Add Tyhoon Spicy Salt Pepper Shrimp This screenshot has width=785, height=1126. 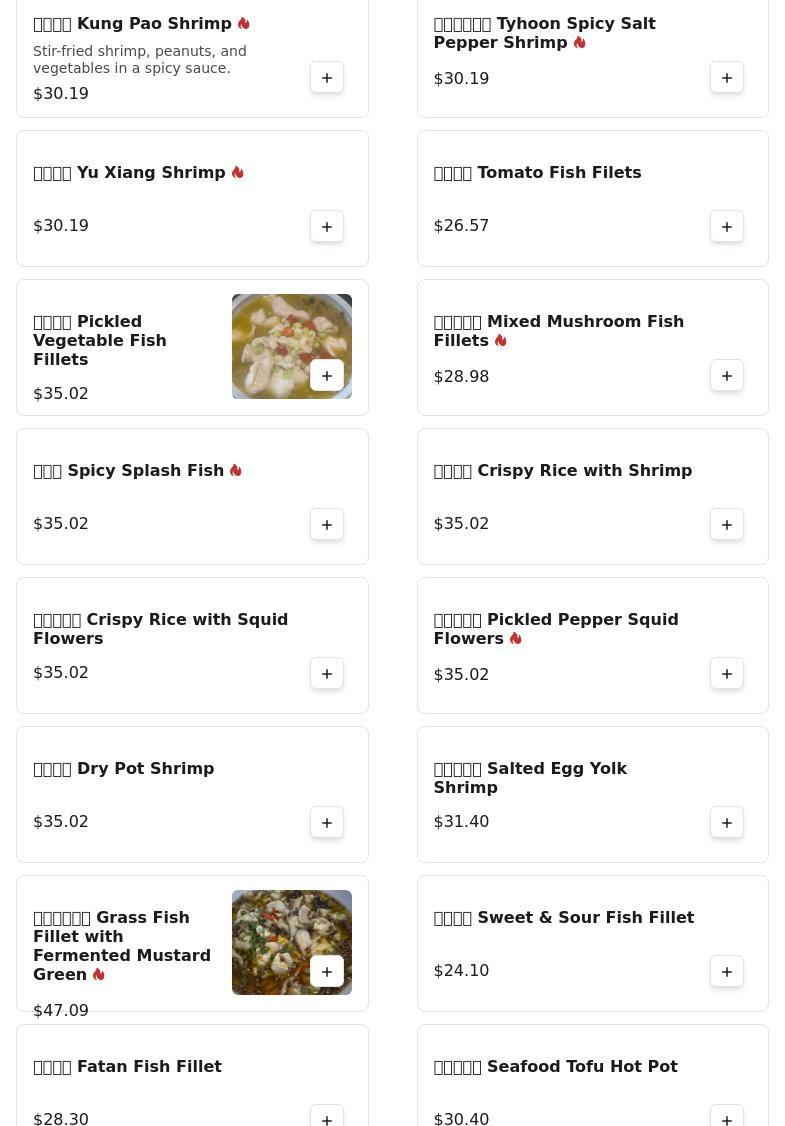click(x=727, y=78)
